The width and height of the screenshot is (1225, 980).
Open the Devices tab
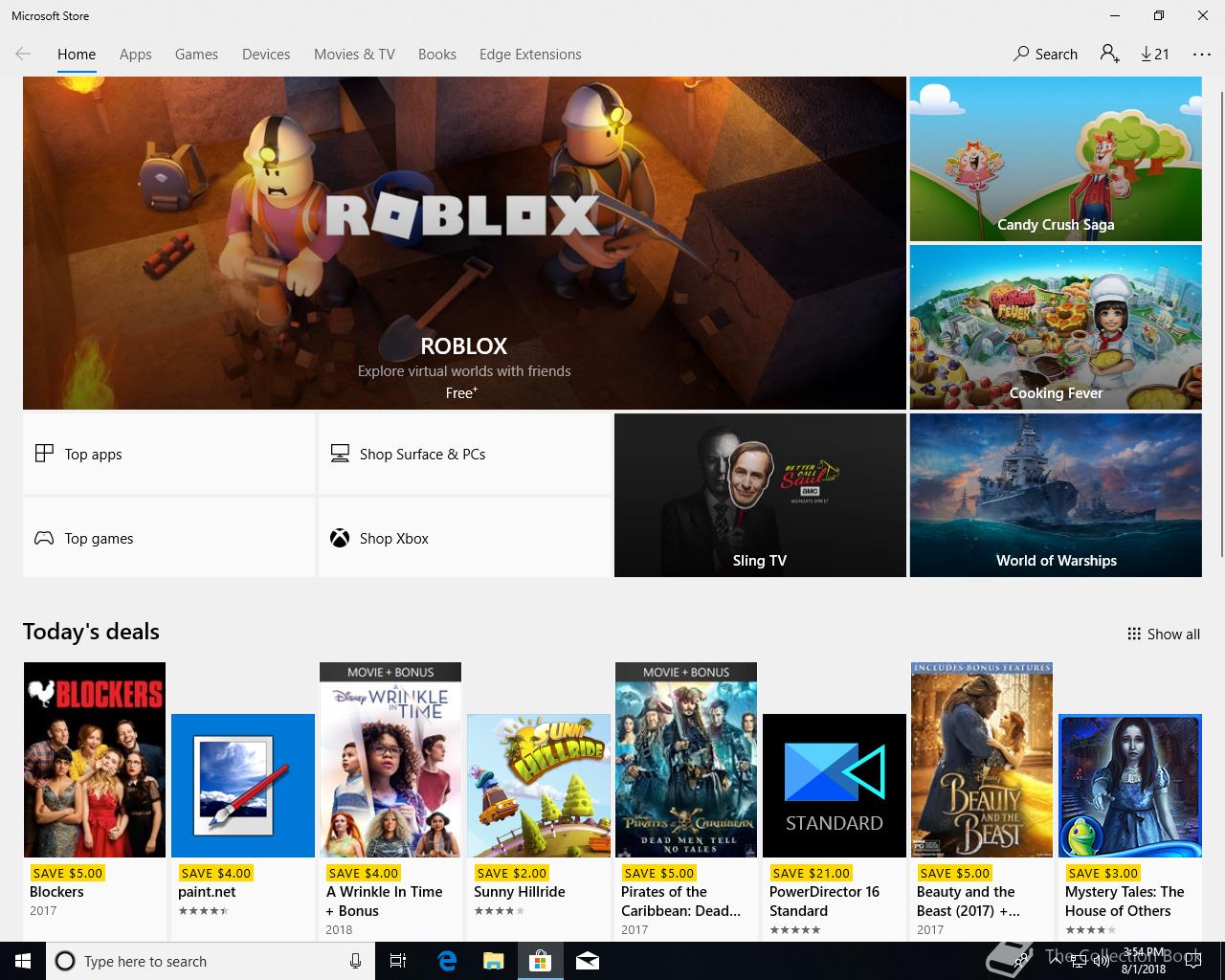266,55
